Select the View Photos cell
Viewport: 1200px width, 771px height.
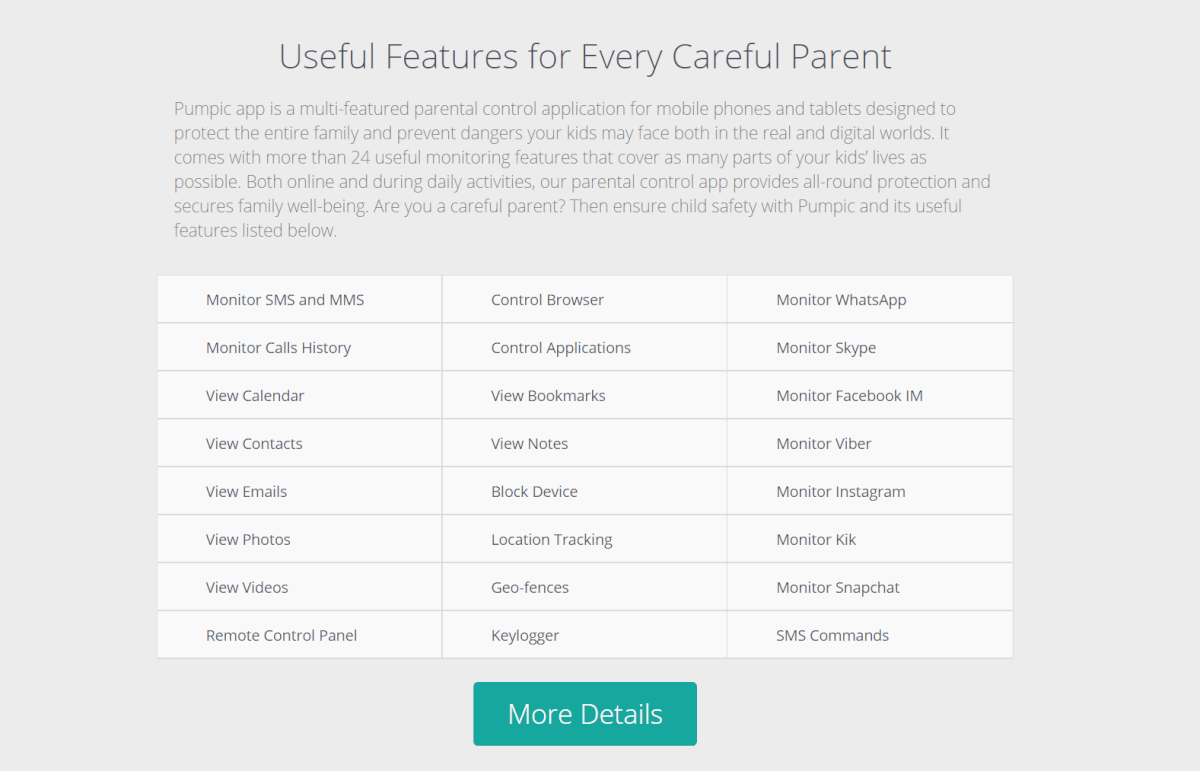tap(299, 540)
